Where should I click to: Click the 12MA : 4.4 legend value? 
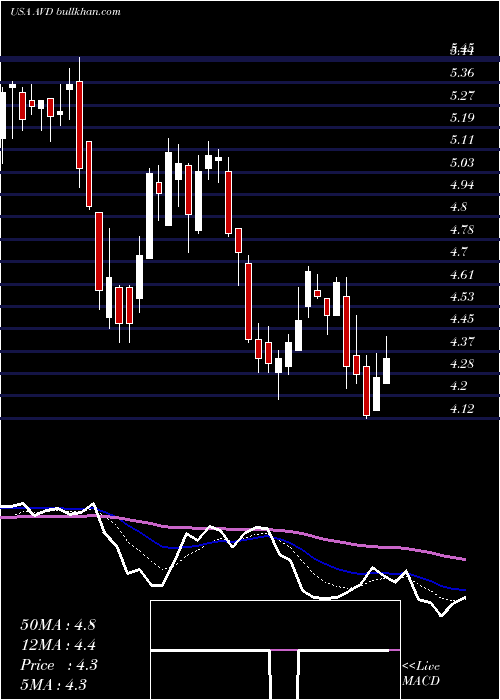(58, 645)
